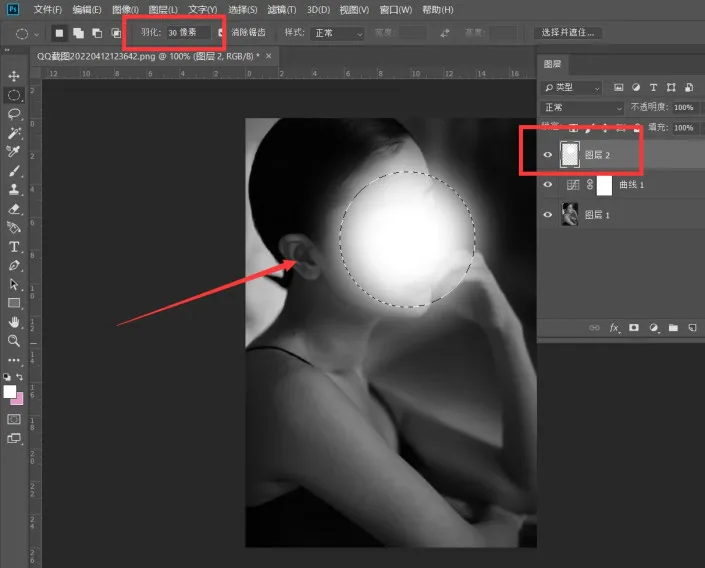Add a layer style with fx button
The width and height of the screenshot is (705, 568).
click(x=614, y=328)
